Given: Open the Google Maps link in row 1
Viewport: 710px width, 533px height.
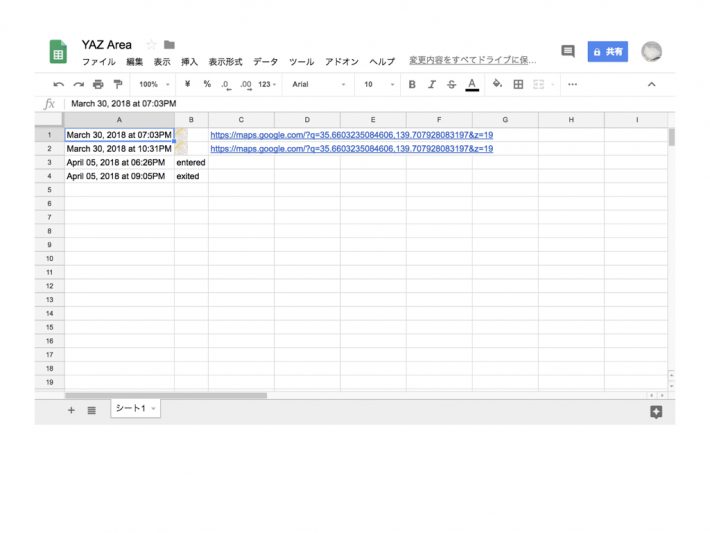Looking at the screenshot, I should click(351, 135).
